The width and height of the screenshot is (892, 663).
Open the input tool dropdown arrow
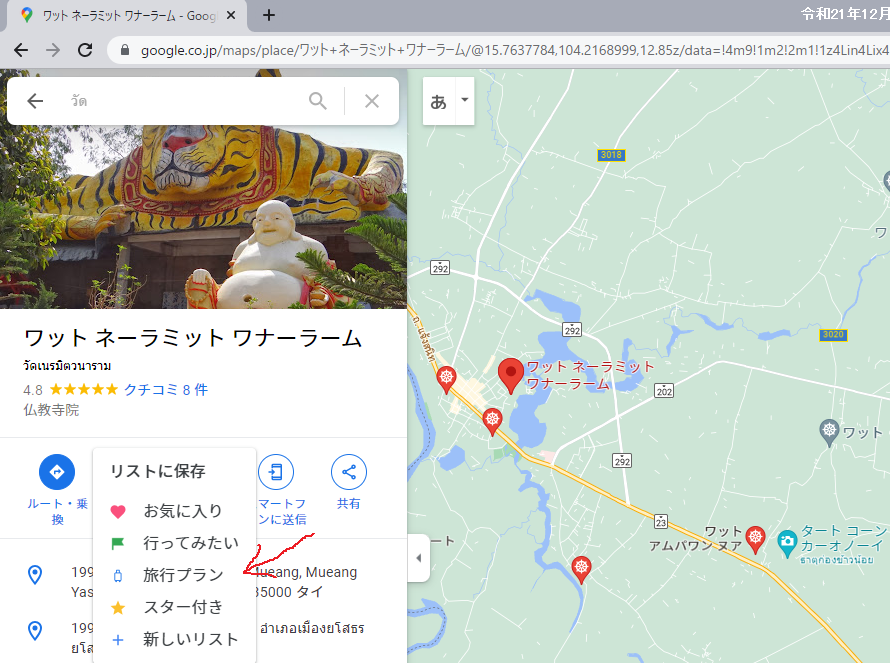tap(465, 100)
